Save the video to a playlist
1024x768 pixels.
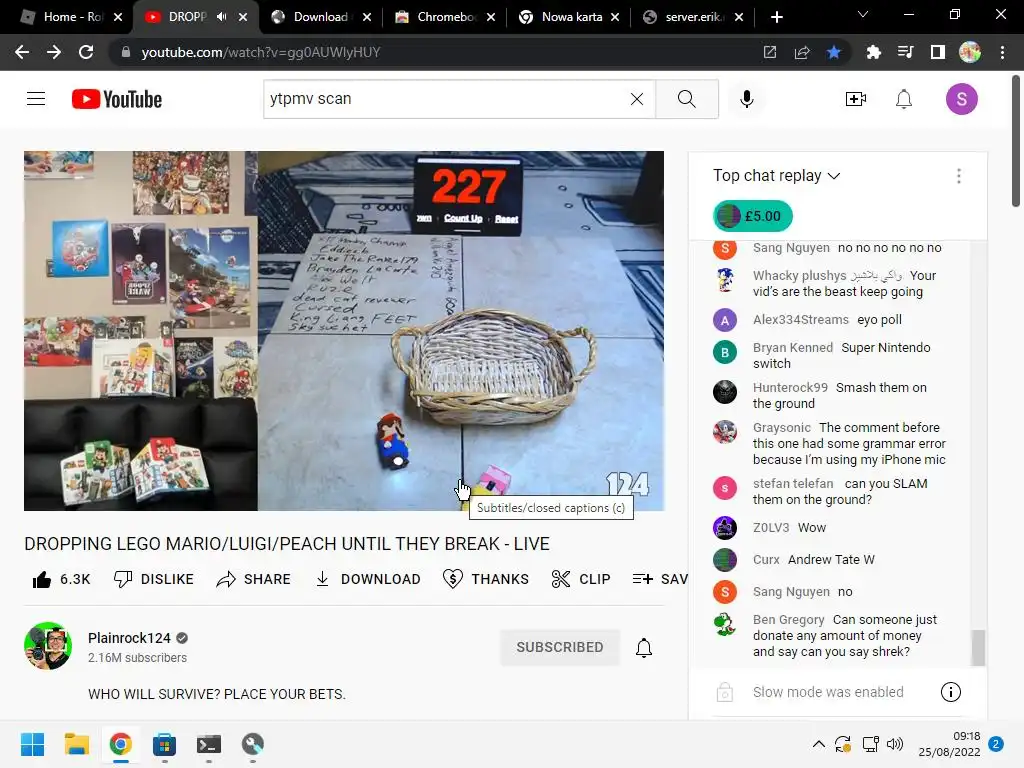pos(660,579)
